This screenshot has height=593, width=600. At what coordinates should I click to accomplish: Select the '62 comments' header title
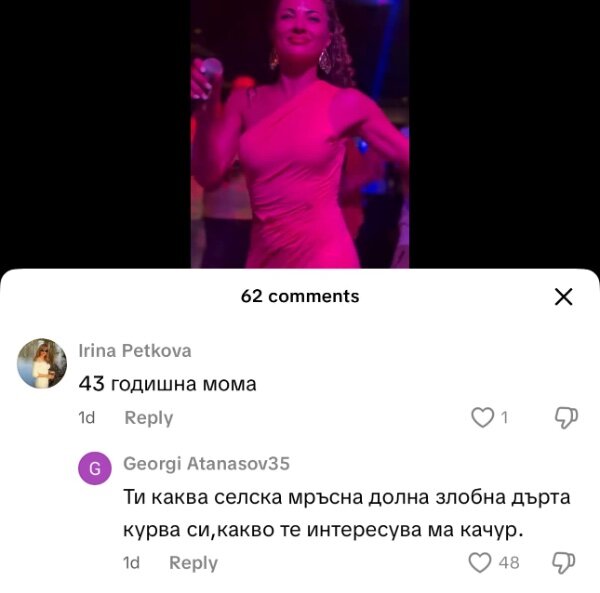coord(300,296)
